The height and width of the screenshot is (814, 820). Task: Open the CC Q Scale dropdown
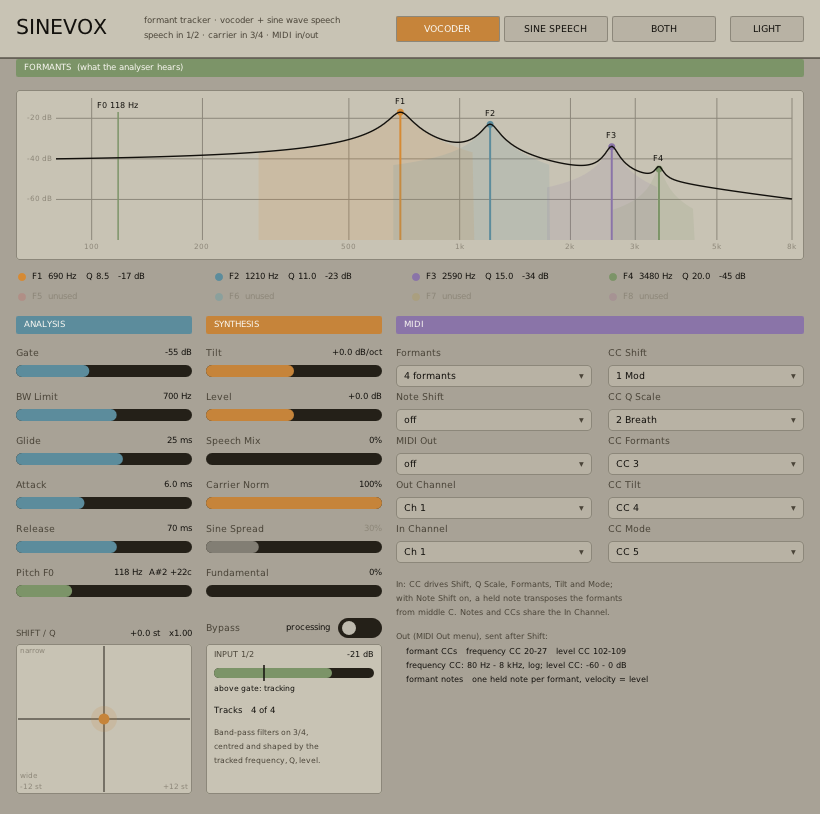[705, 420]
